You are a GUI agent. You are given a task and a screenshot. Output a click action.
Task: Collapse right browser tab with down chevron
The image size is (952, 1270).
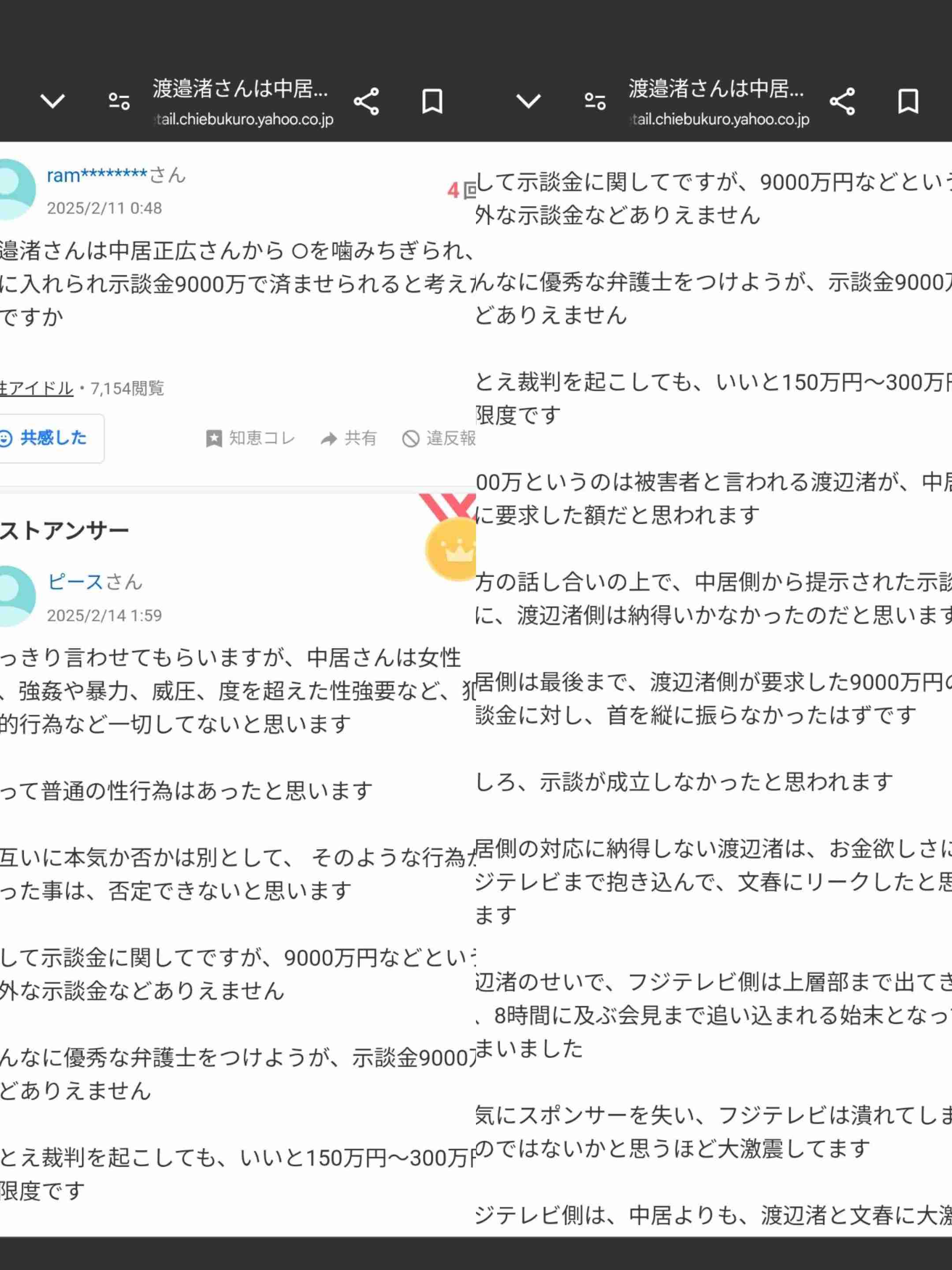(528, 101)
